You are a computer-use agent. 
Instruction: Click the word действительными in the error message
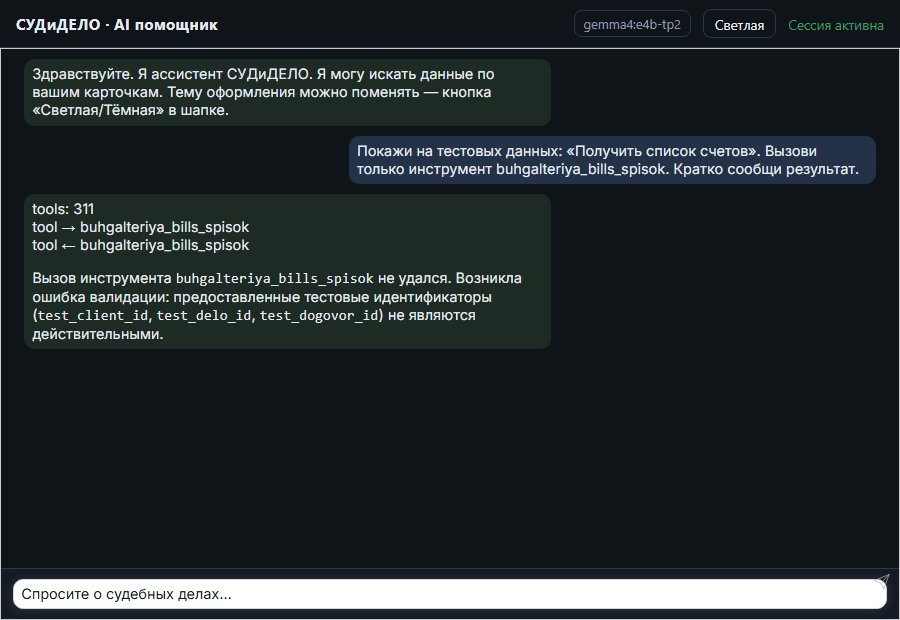pos(97,334)
